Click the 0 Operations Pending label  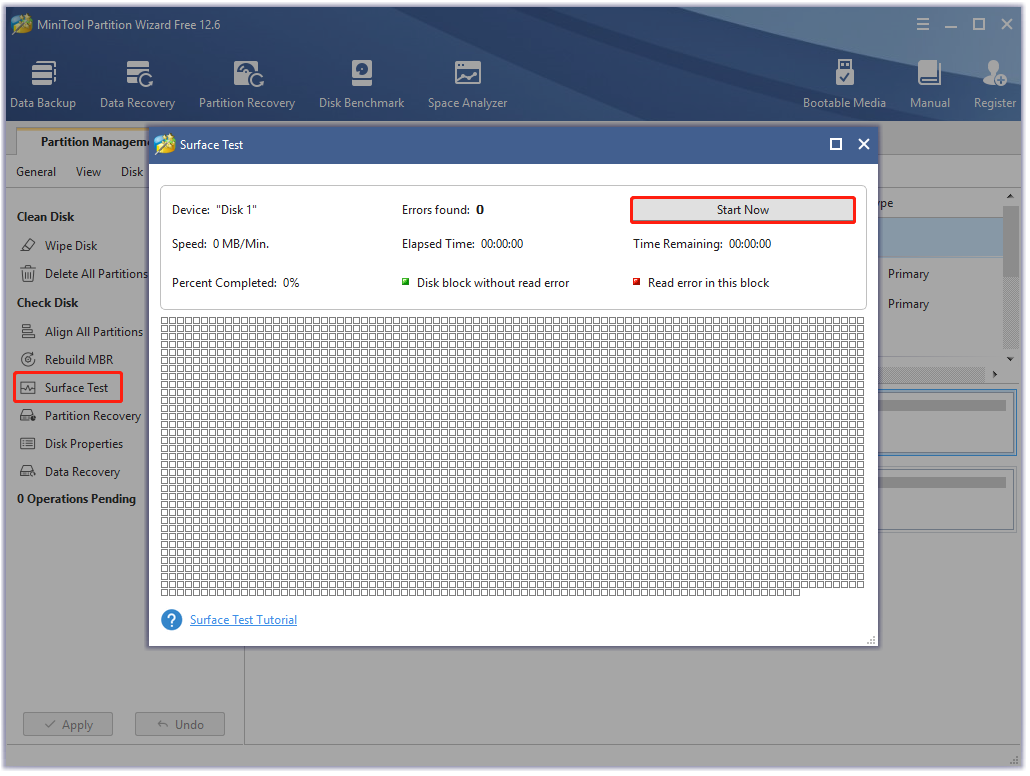tap(76, 499)
